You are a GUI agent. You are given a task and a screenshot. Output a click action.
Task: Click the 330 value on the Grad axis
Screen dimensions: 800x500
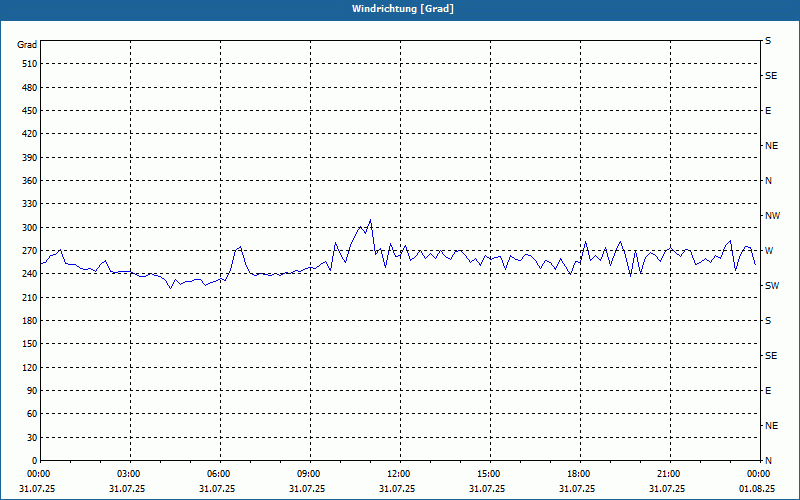click(30, 204)
